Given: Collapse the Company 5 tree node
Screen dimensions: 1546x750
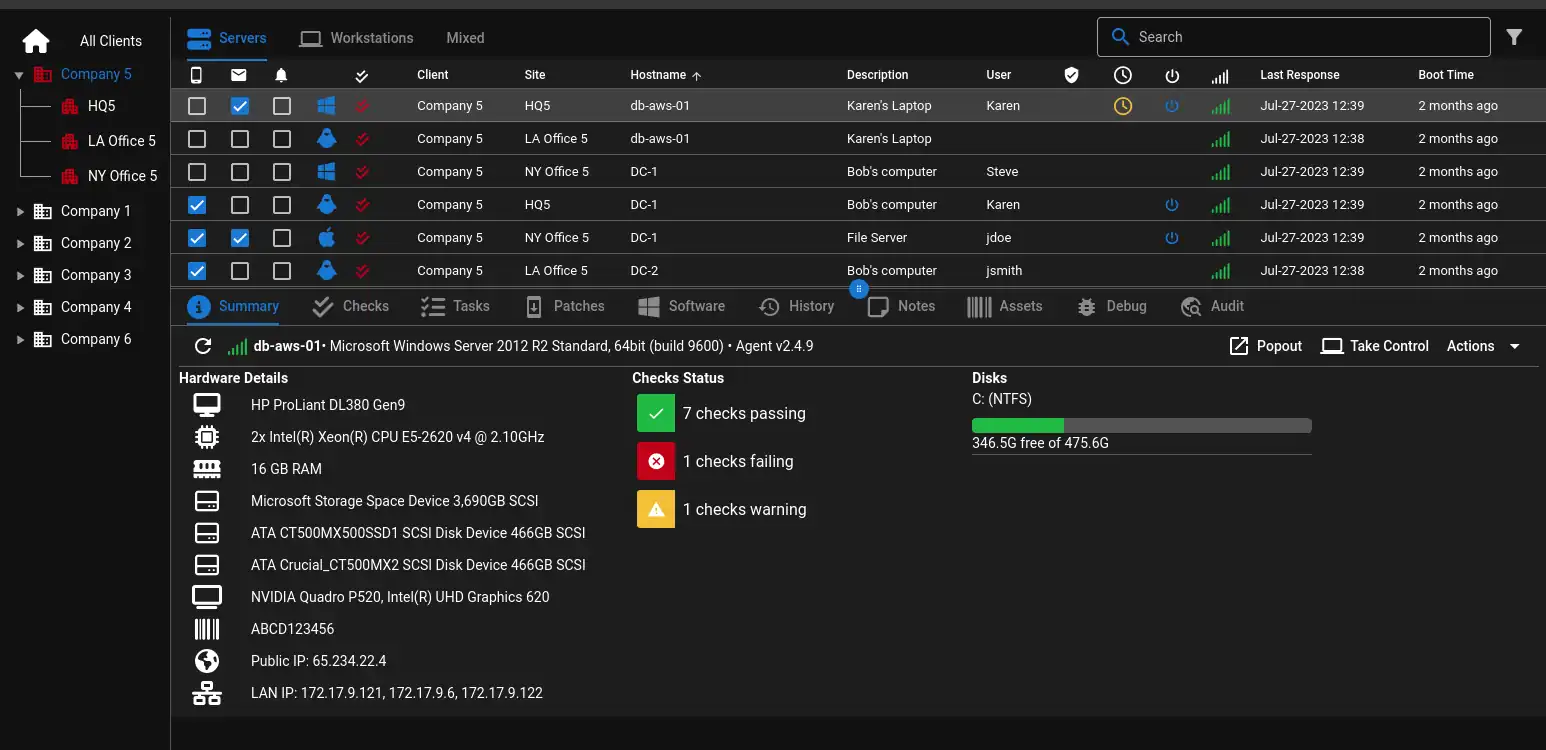Looking at the screenshot, I should 19,75.
